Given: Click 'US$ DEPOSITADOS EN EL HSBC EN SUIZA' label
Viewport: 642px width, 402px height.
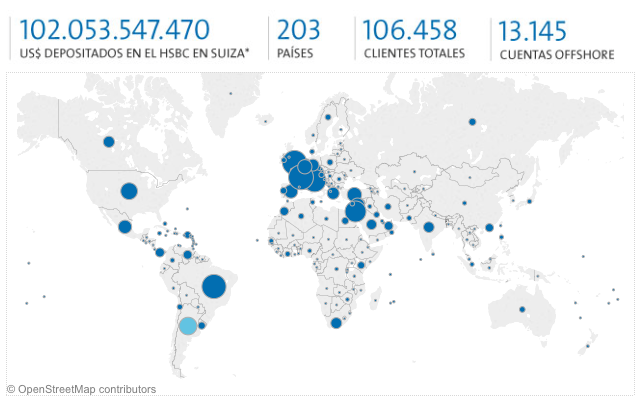Looking at the screenshot, I should tap(134, 53).
